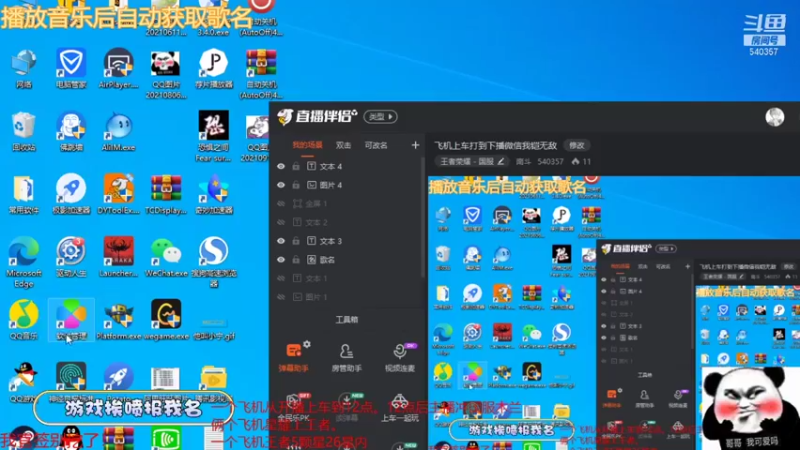Select the Launcher... desktop icon
This screenshot has width=800, height=450.
coord(118,258)
